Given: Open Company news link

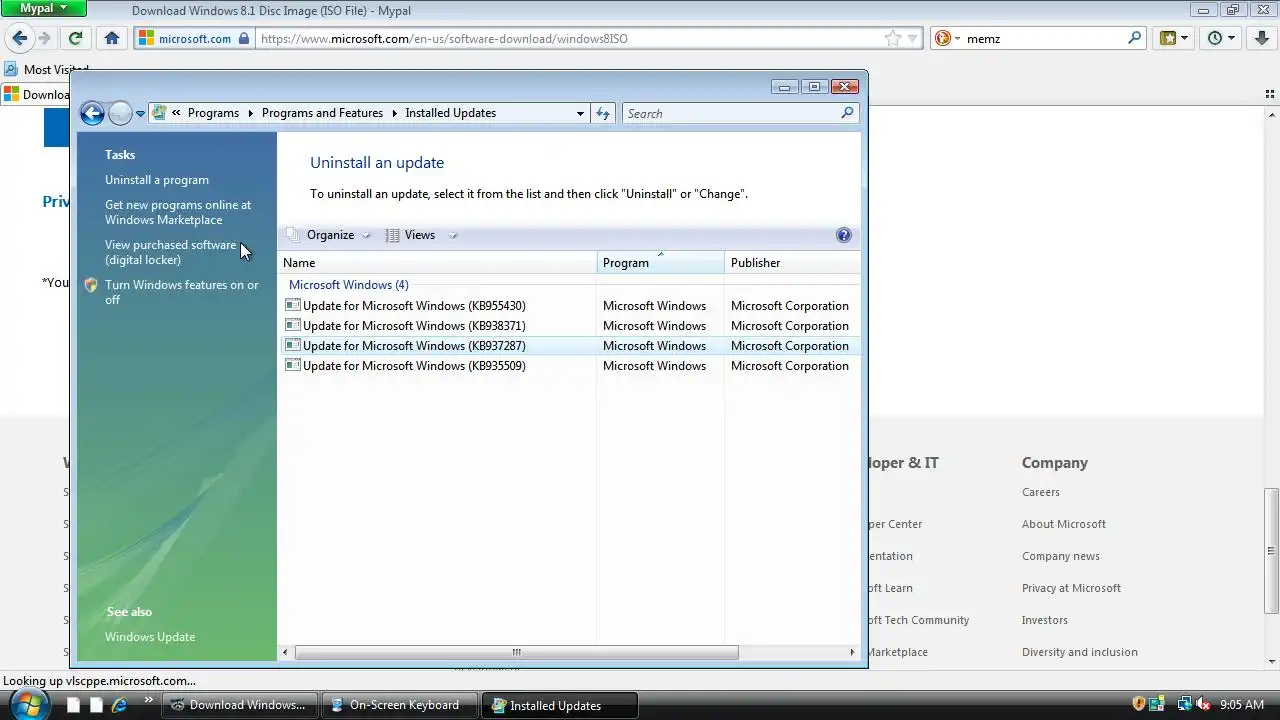Looking at the screenshot, I should [1060, 556].
